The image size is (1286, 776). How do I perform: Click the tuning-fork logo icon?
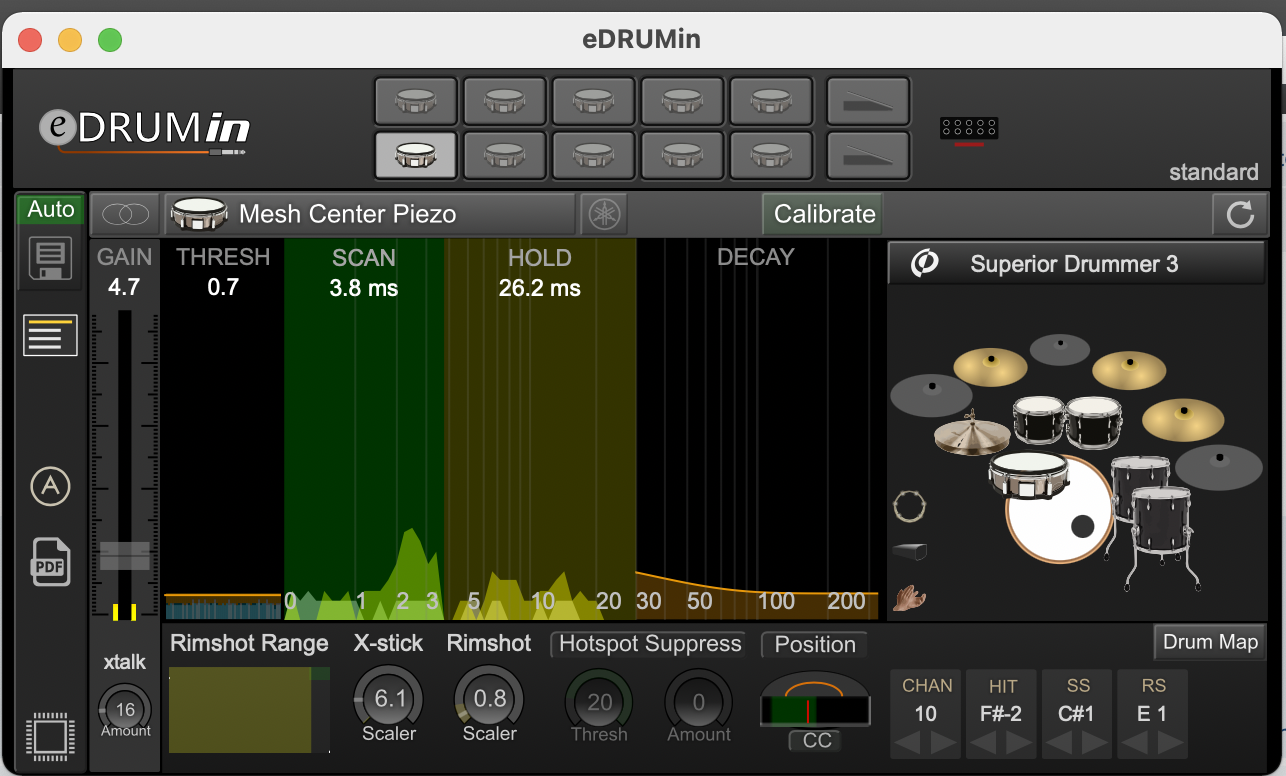pyautogui.click(x=604, y=214)
